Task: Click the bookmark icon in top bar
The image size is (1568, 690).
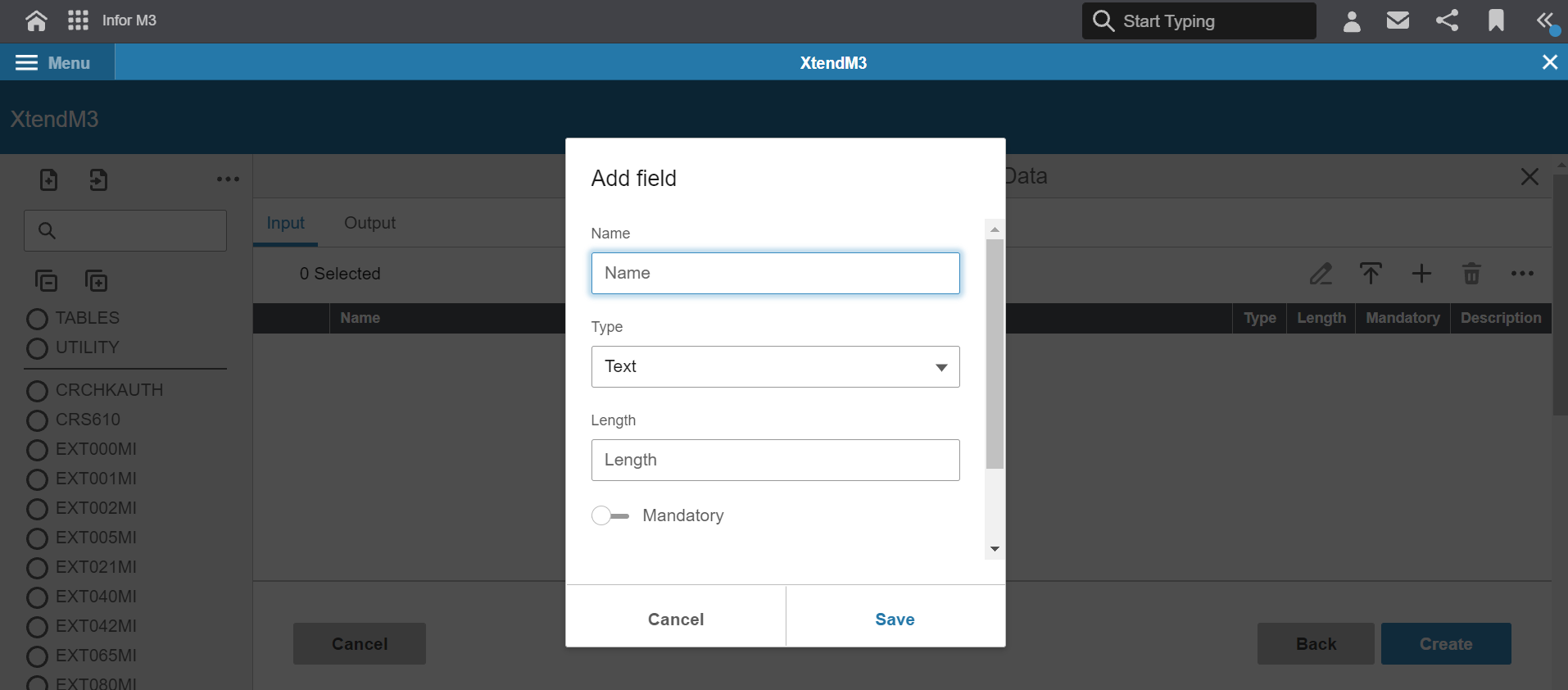Action: (x=1496, y=20)
